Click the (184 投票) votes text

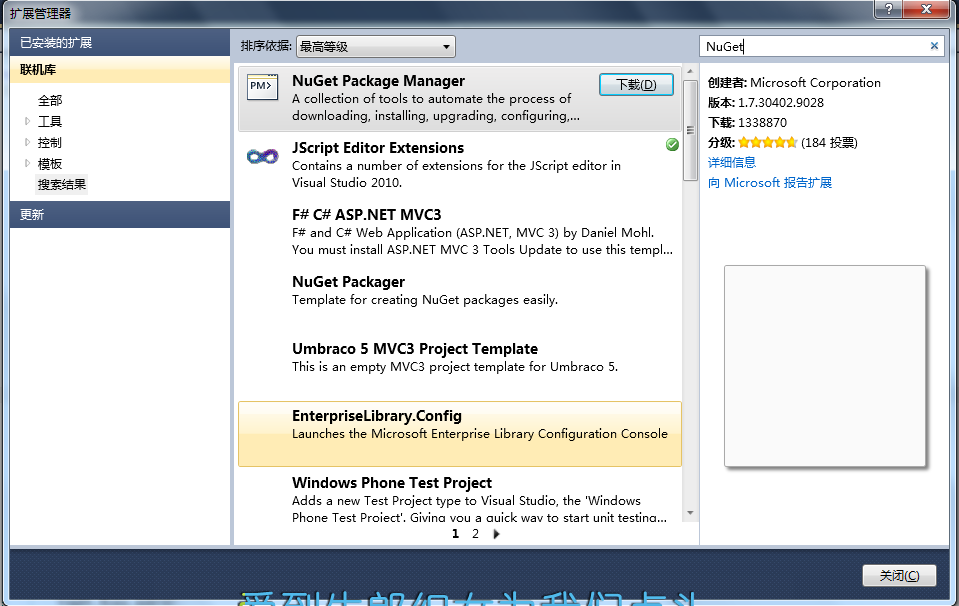point(829,142)
